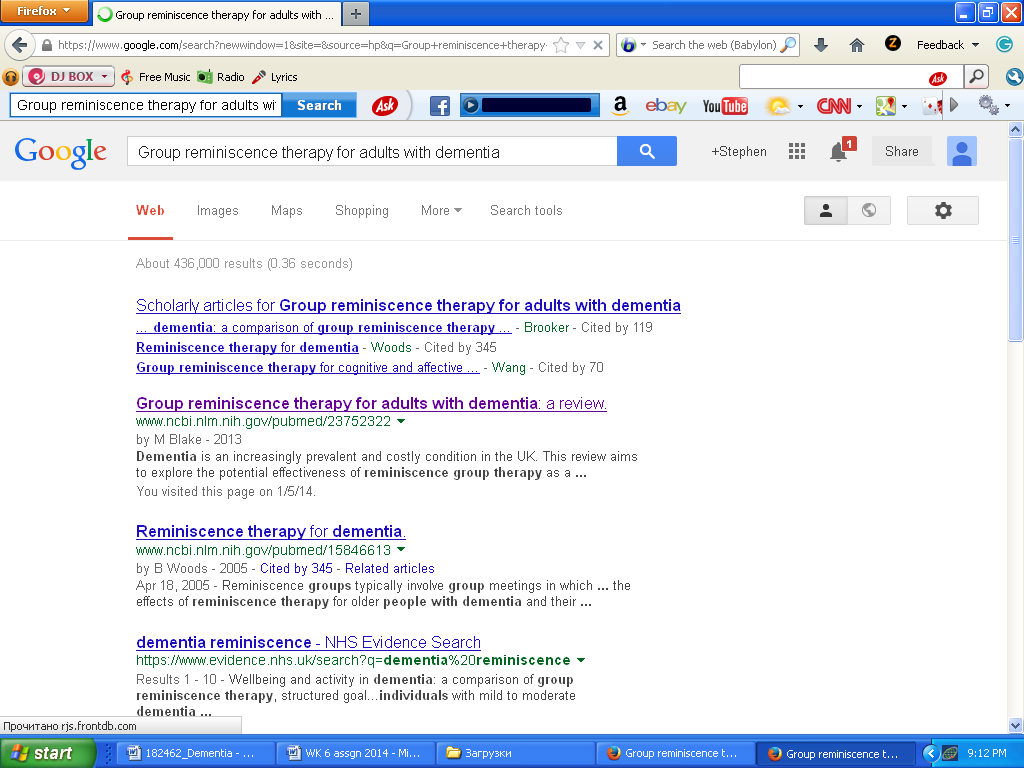
Task: Open Amazon from the toolbar shortcut
Action: [x=620, y=105]
